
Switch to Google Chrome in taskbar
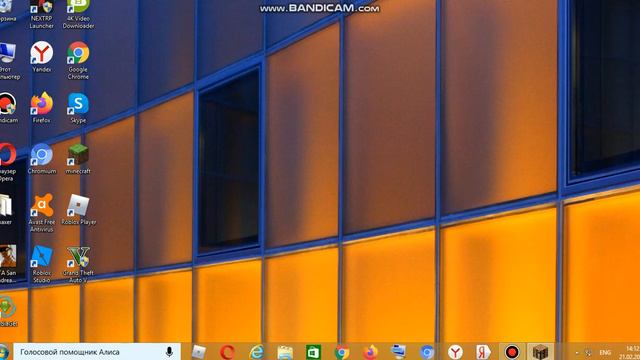click(342, 352)
